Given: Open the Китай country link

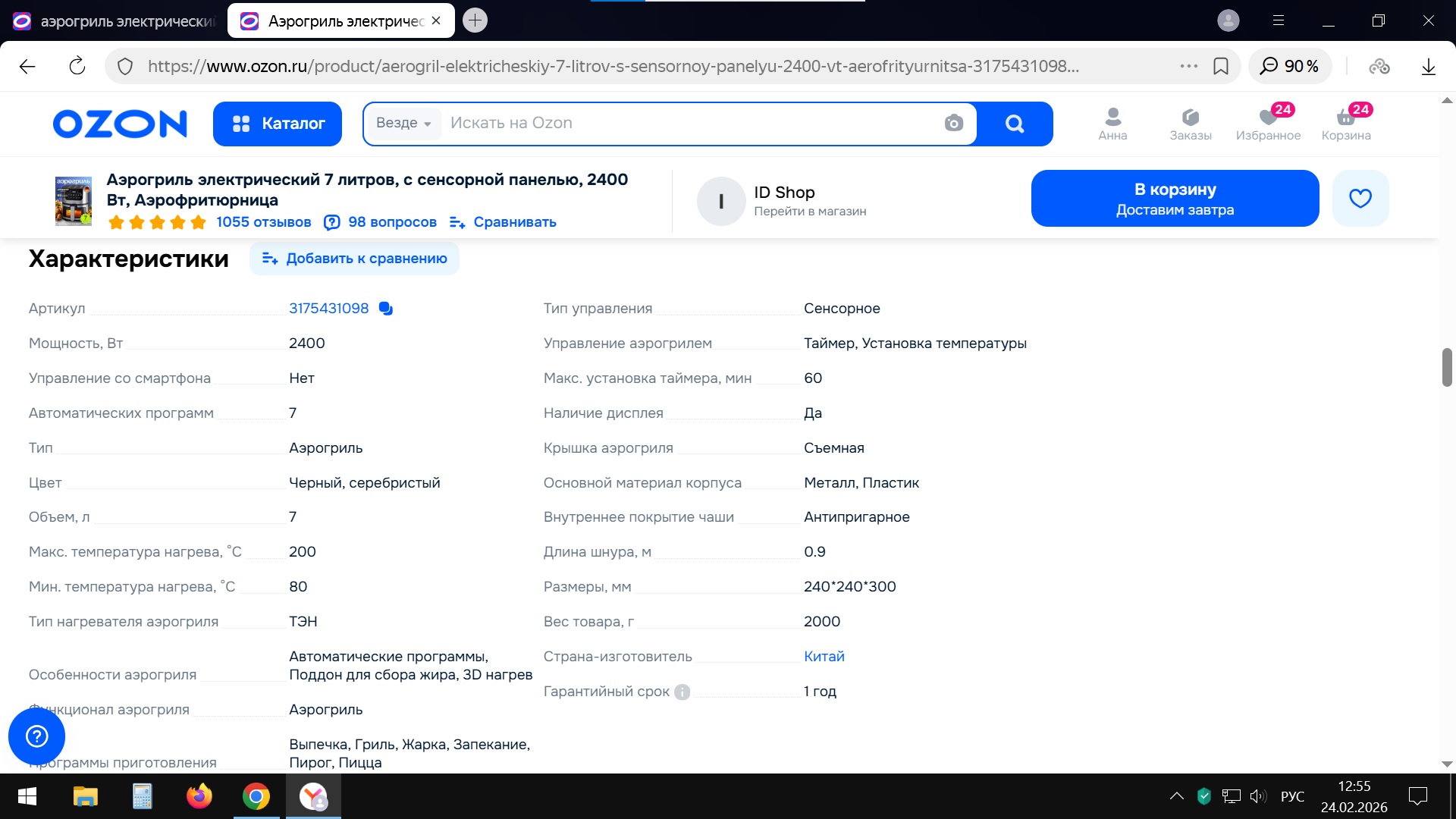Looking at the screenshot, I should pyautogui.click(x=824, y=657).
